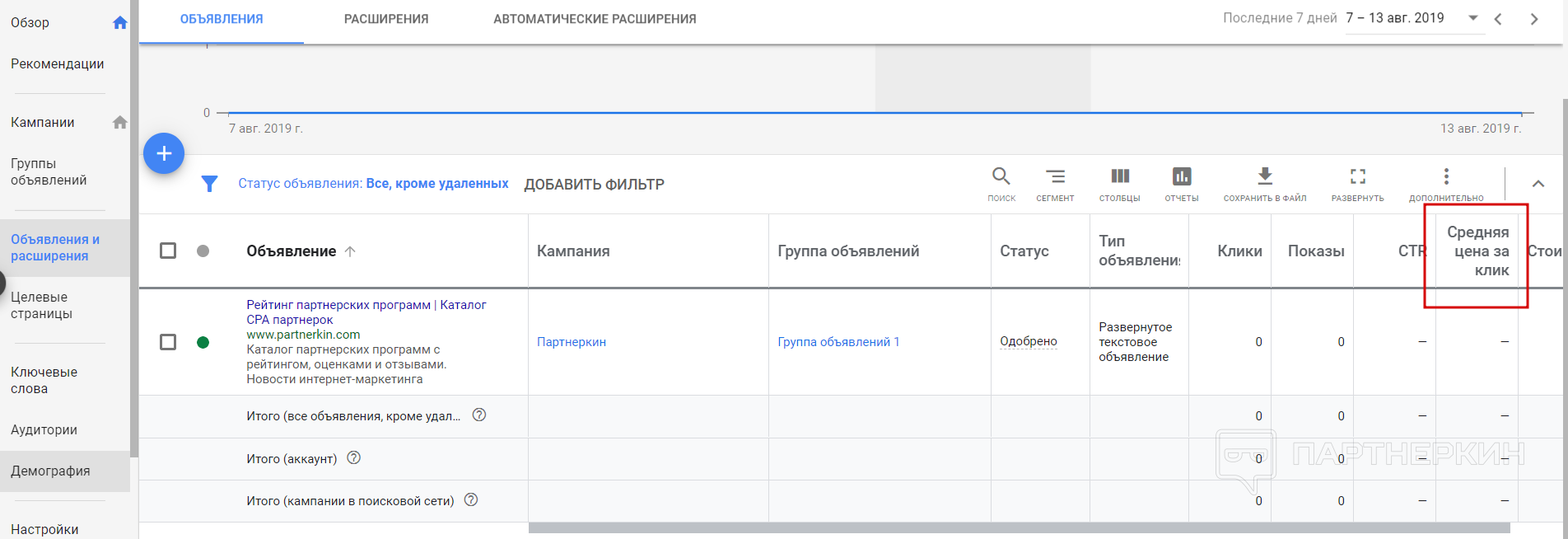This screenshot has height=539, width=1568.
Task: Click the blue plus button to create ad
Action: tap(164, 153)
